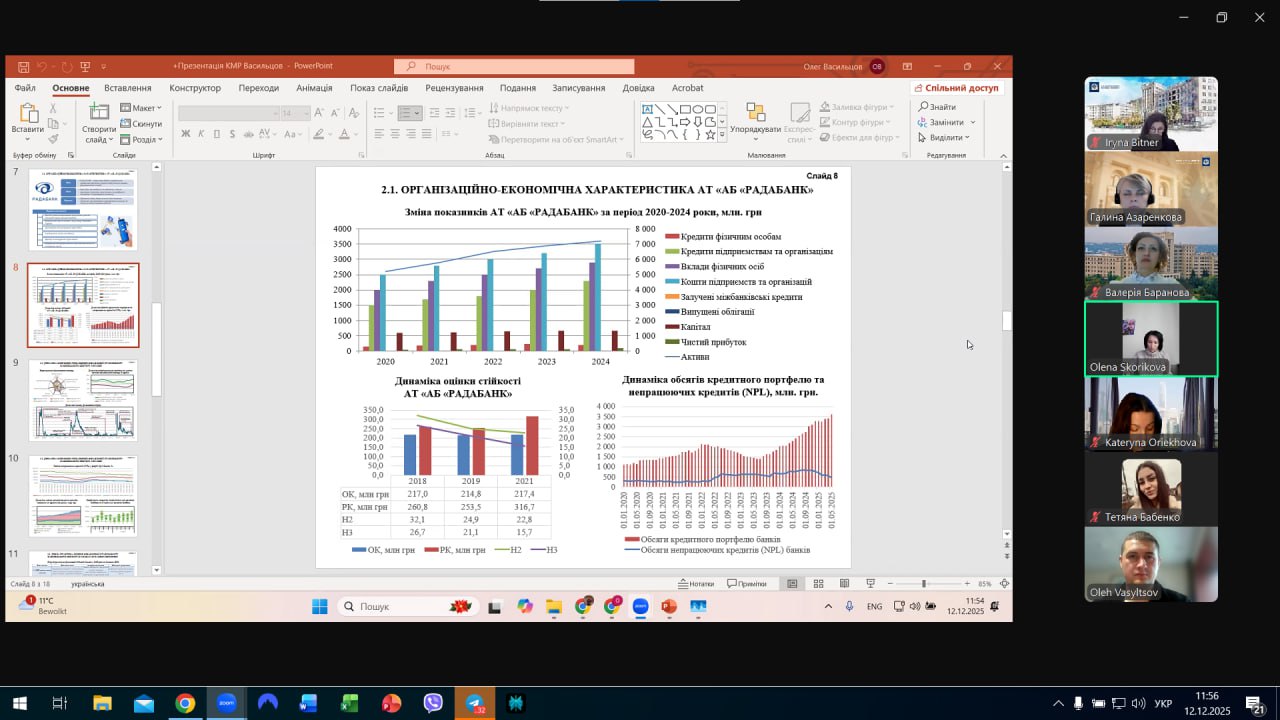
Task: Switch to Slide Sorter view icon
Action: click(818, 584)
